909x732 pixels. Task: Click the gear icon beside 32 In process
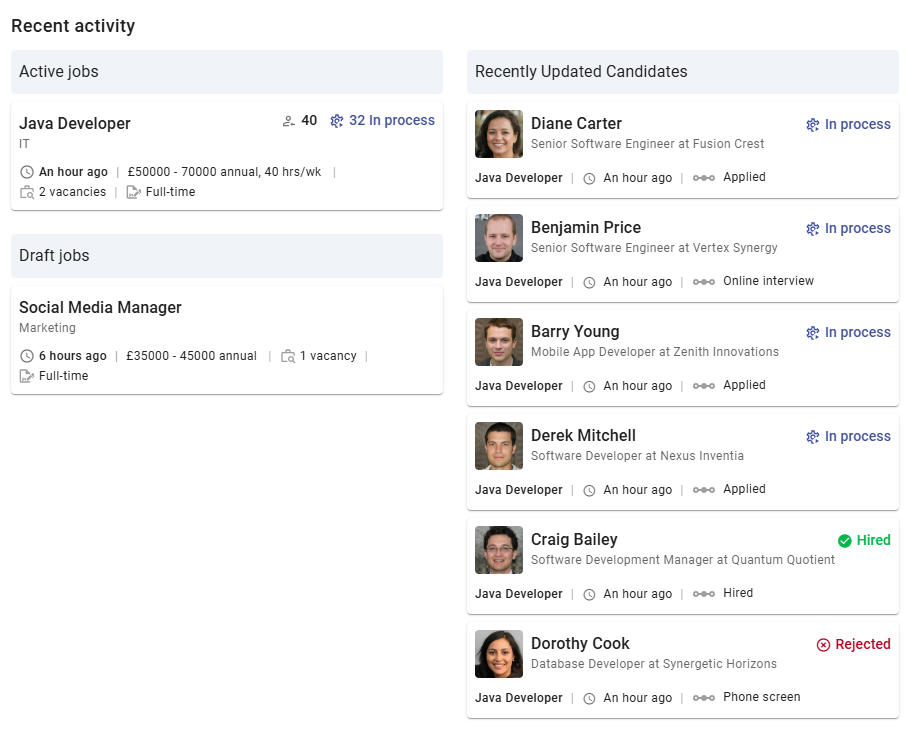tap(337, 121)
